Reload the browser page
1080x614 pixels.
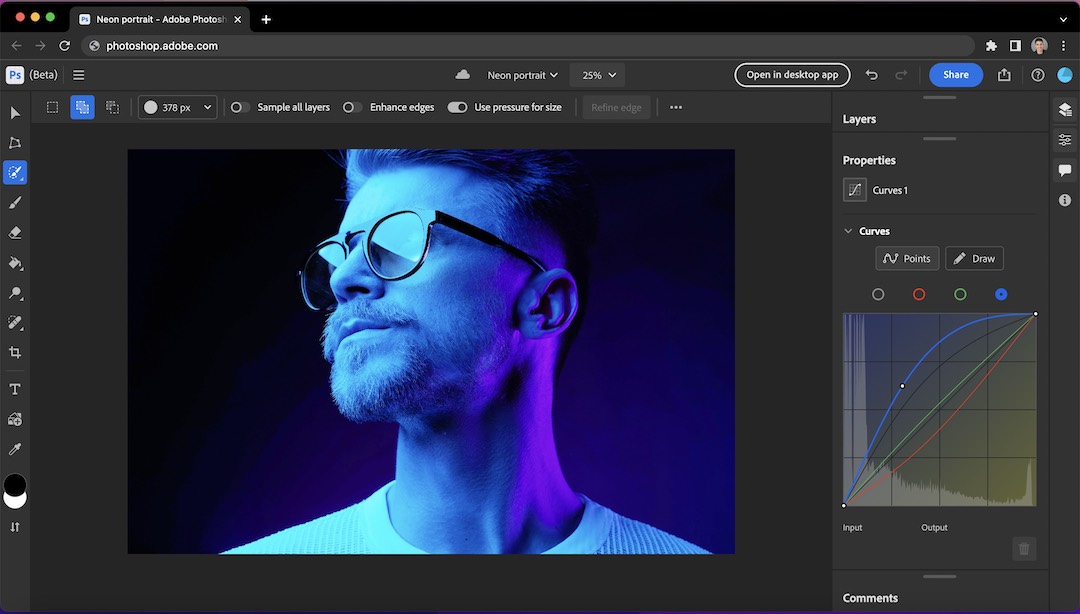[64, 45]
